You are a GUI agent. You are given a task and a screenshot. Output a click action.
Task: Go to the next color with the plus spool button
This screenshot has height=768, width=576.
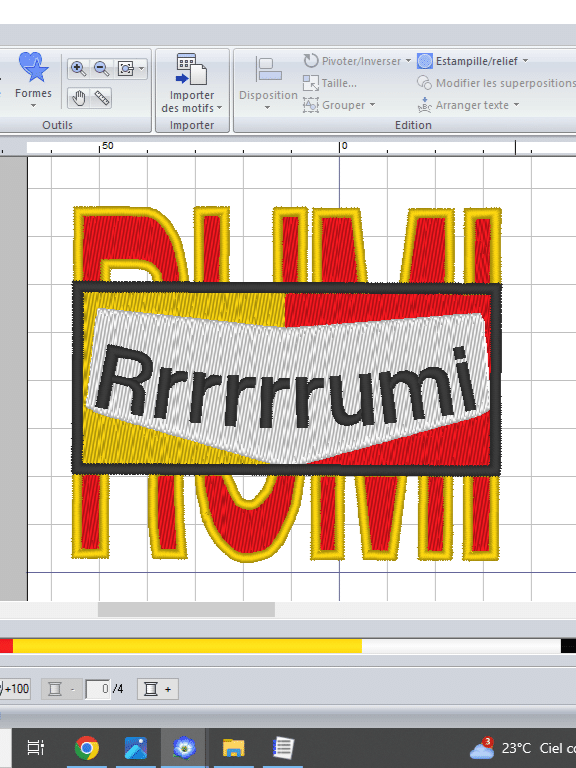click(157, 689)
